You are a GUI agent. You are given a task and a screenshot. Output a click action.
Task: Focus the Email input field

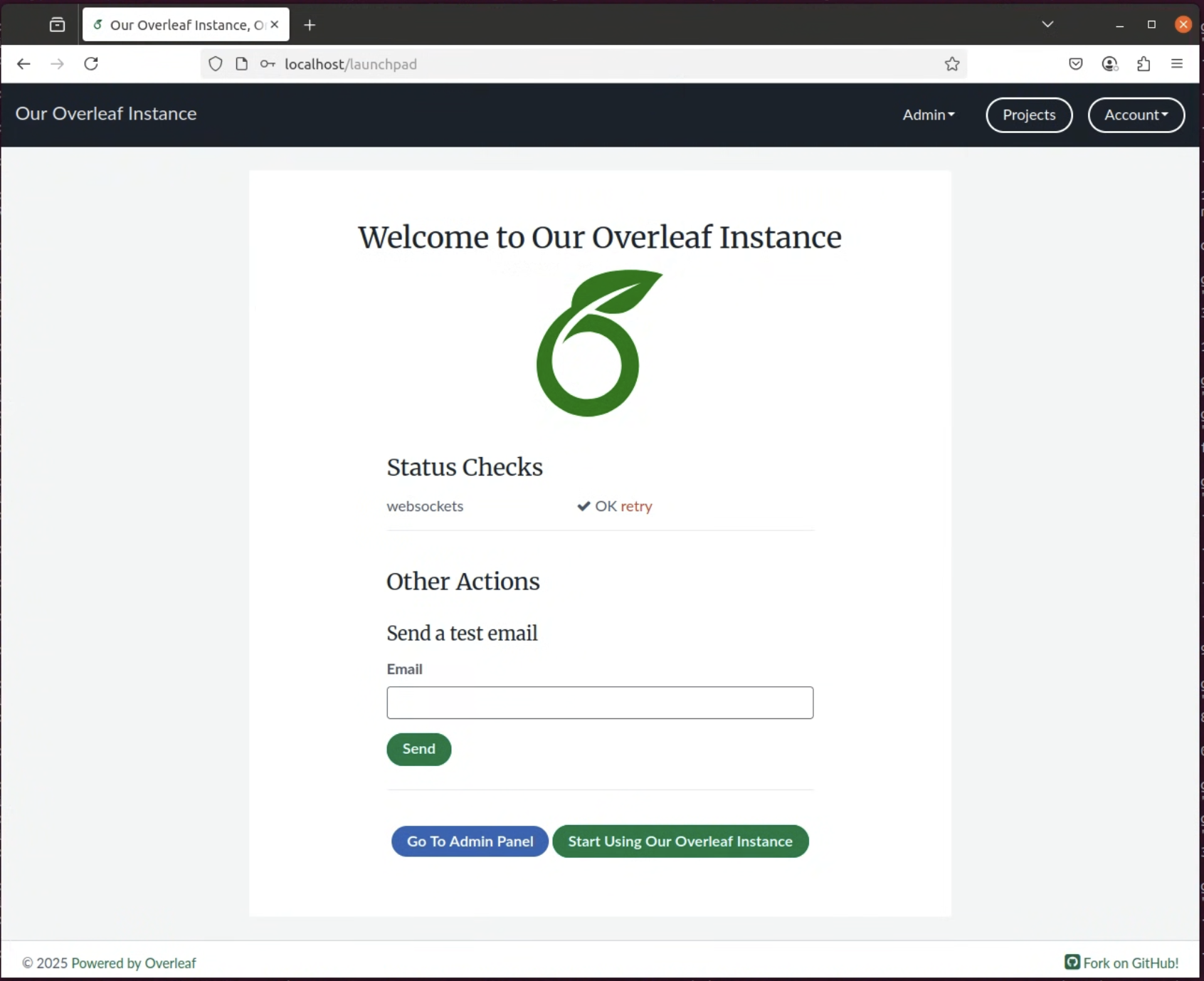click(600, 703)
